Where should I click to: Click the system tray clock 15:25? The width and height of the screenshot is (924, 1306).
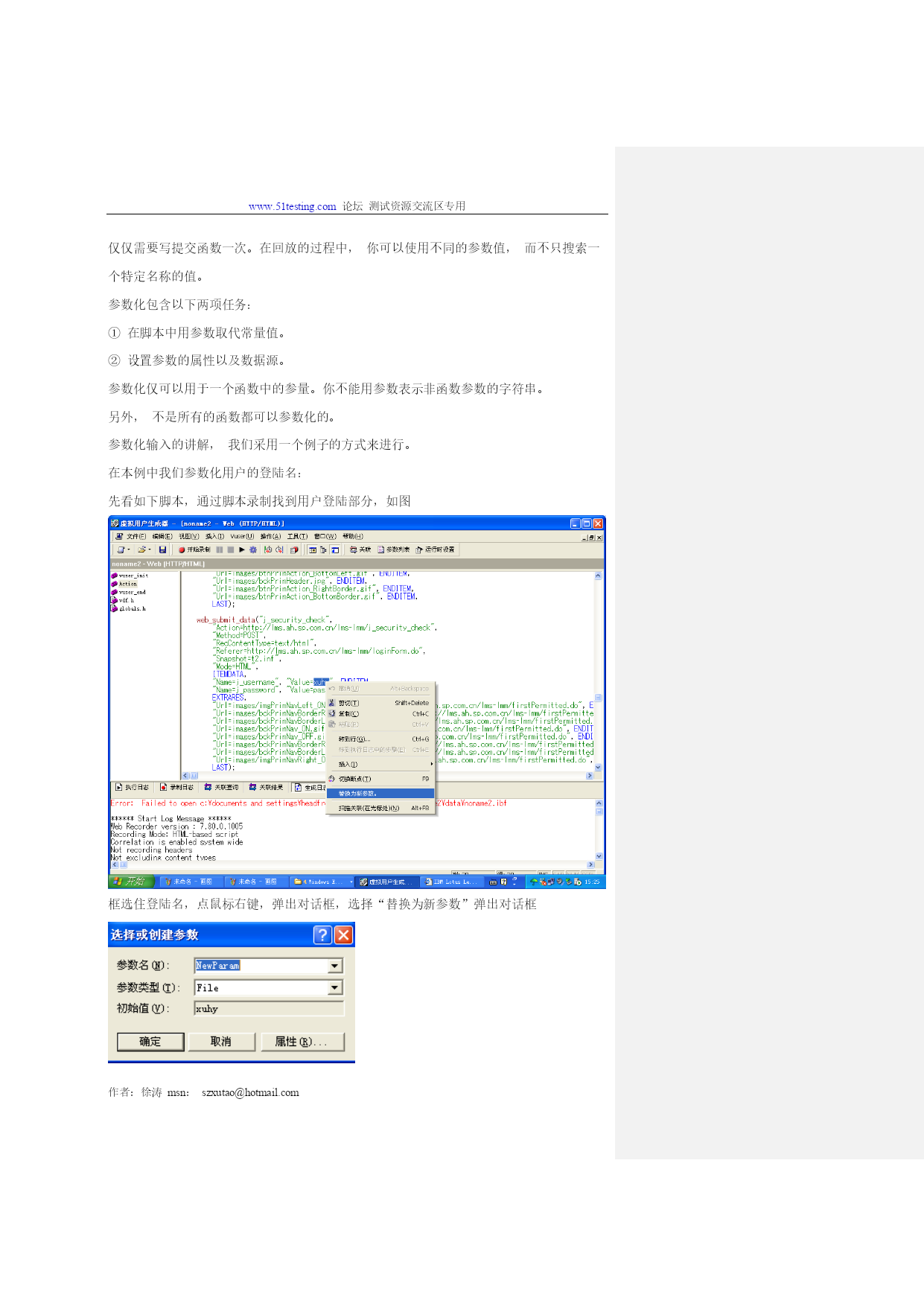click(x=592, y=882)
